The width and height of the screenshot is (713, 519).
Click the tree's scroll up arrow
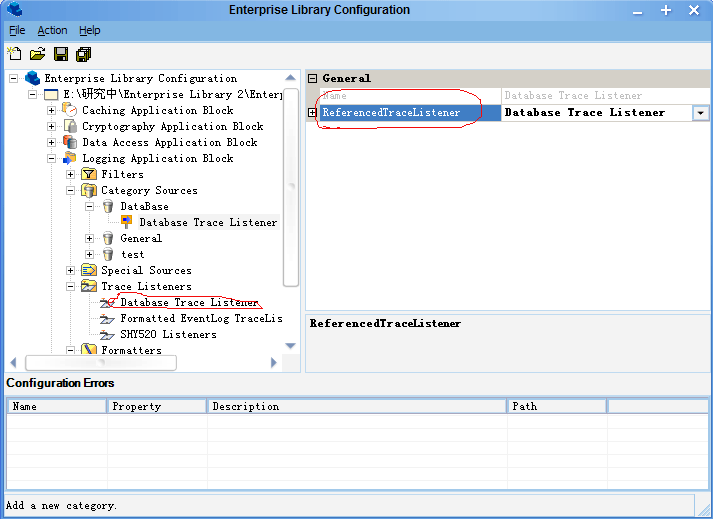(x=291, y=78)
